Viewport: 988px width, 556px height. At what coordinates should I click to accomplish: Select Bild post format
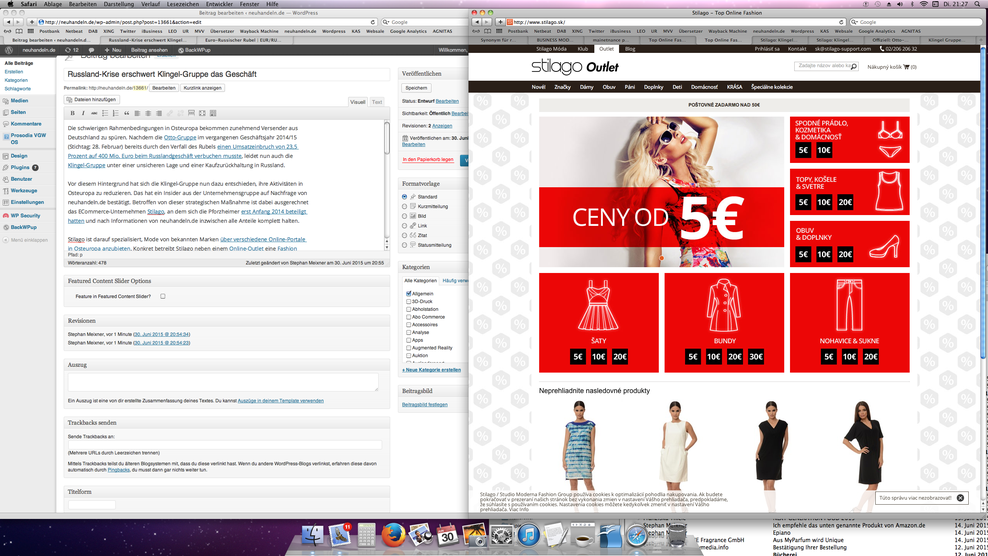coord(405,216)
